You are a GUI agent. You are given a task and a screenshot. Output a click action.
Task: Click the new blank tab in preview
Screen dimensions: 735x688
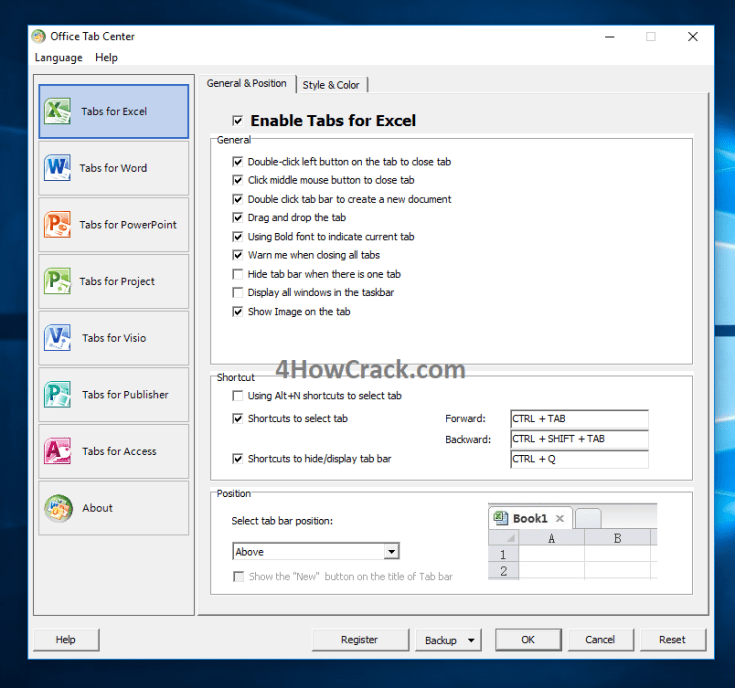coord(588,519)
